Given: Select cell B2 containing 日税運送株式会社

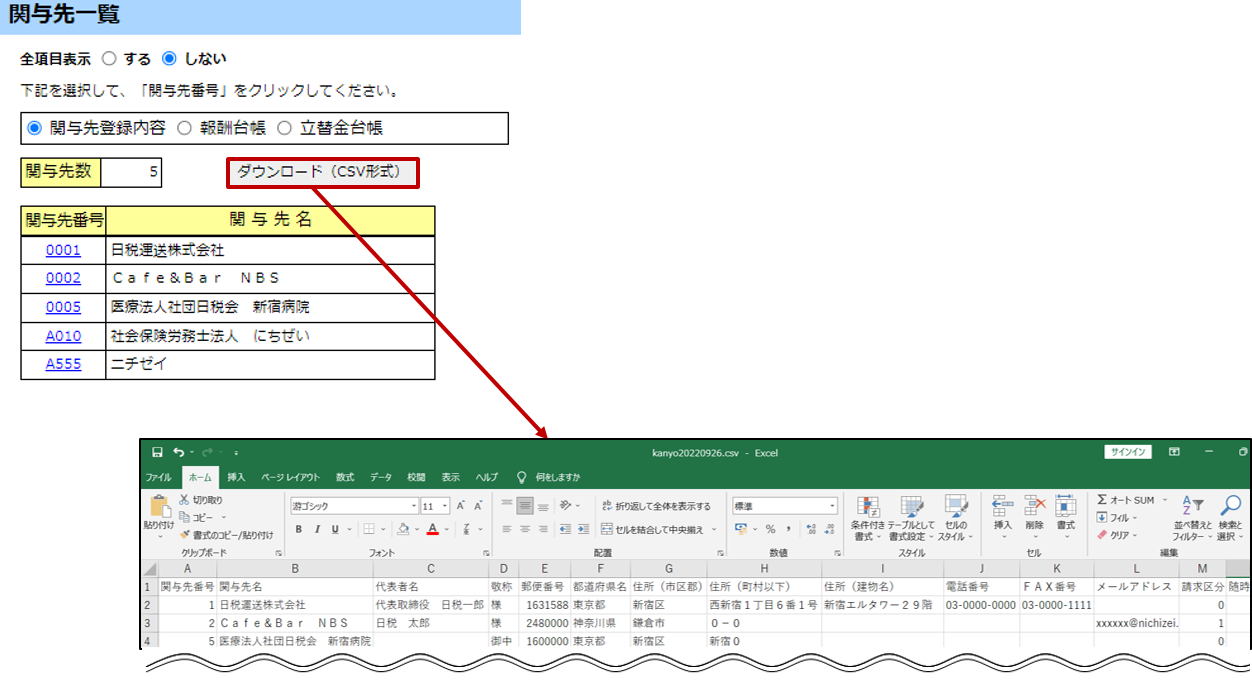Looking at the screenshot, I should point(295,605).
